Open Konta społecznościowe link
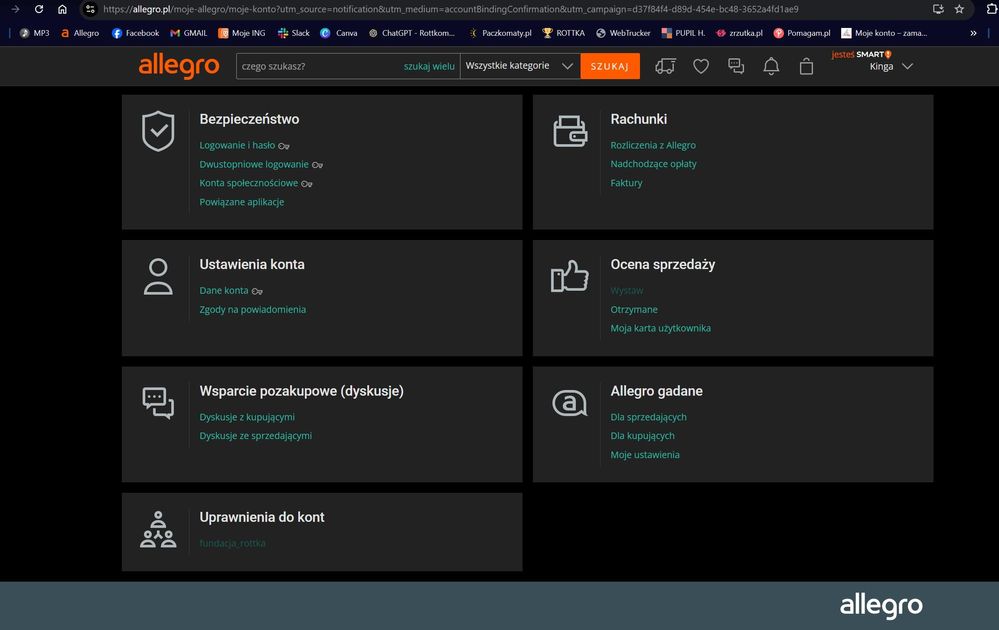The width and height of the screenshot is (999, 630). 248,183
